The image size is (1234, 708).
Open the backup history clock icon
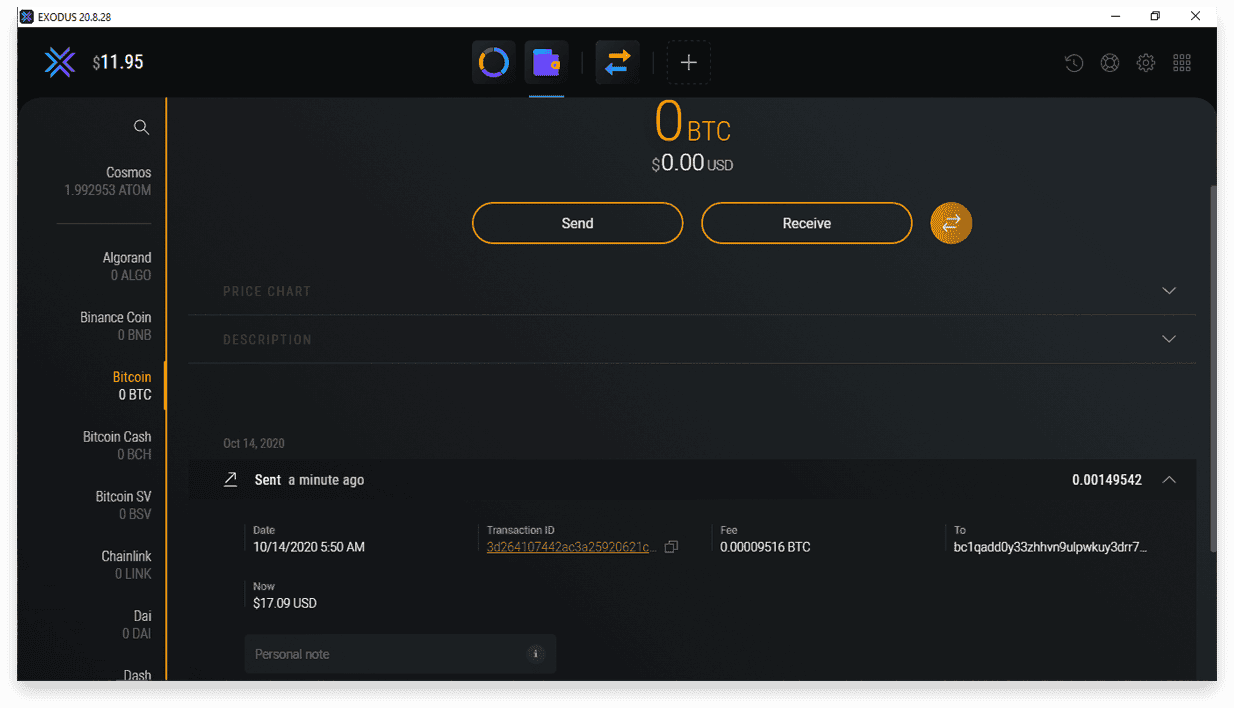(x=1074, y=62)
